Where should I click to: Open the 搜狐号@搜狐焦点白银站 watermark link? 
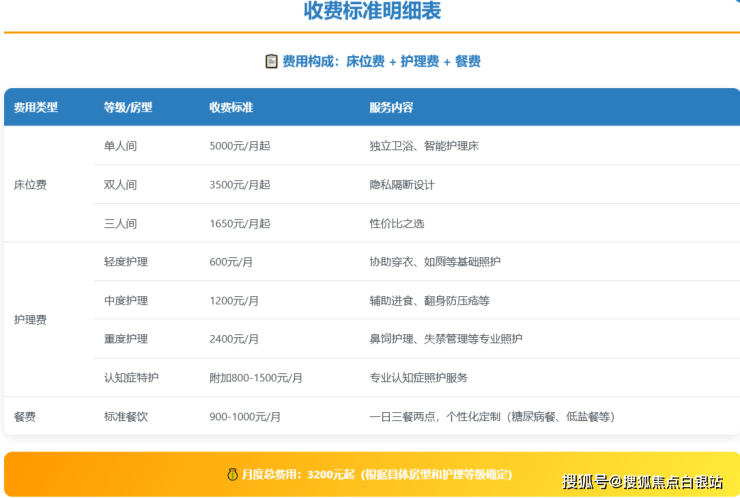[642, 482]
